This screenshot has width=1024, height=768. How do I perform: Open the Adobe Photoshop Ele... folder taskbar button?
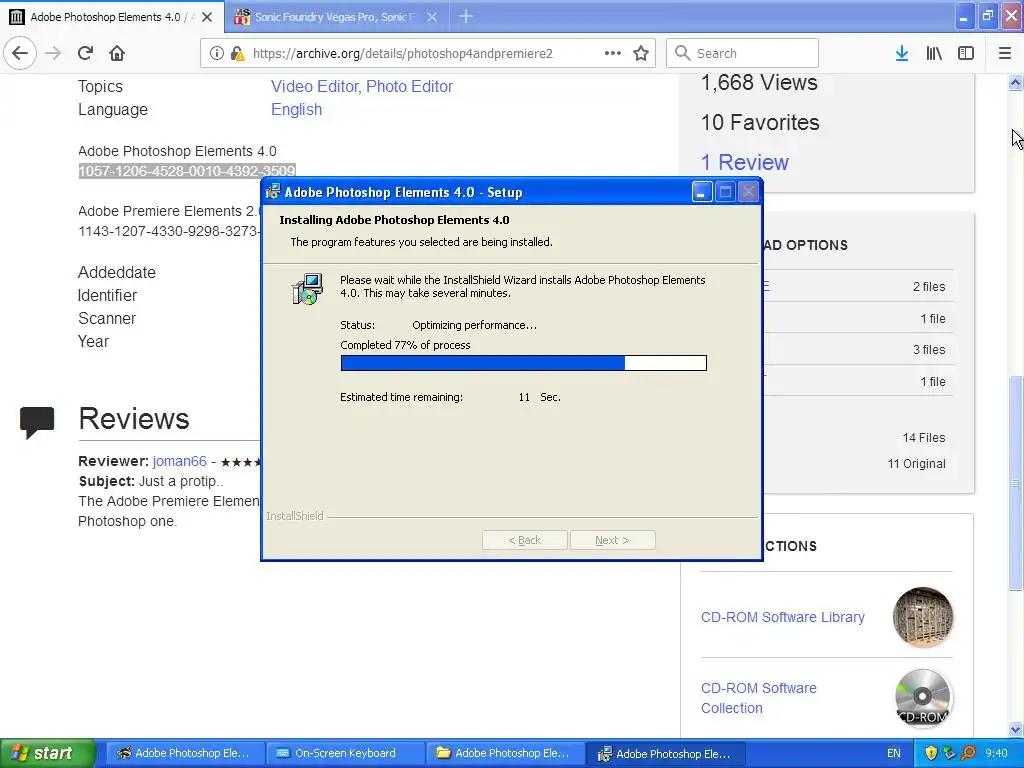click(505, 754)
